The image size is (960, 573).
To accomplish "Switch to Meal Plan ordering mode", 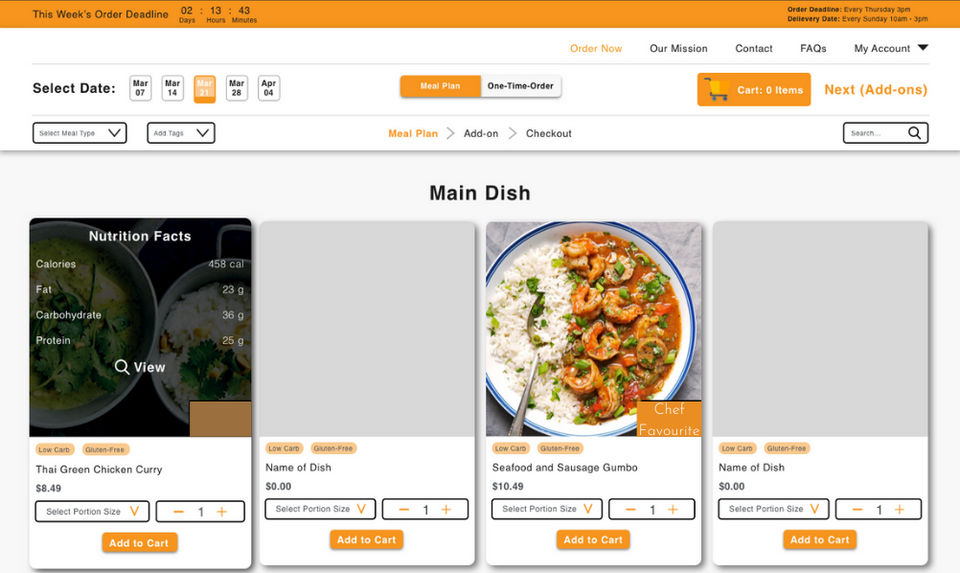I will [x=440, y=86].
